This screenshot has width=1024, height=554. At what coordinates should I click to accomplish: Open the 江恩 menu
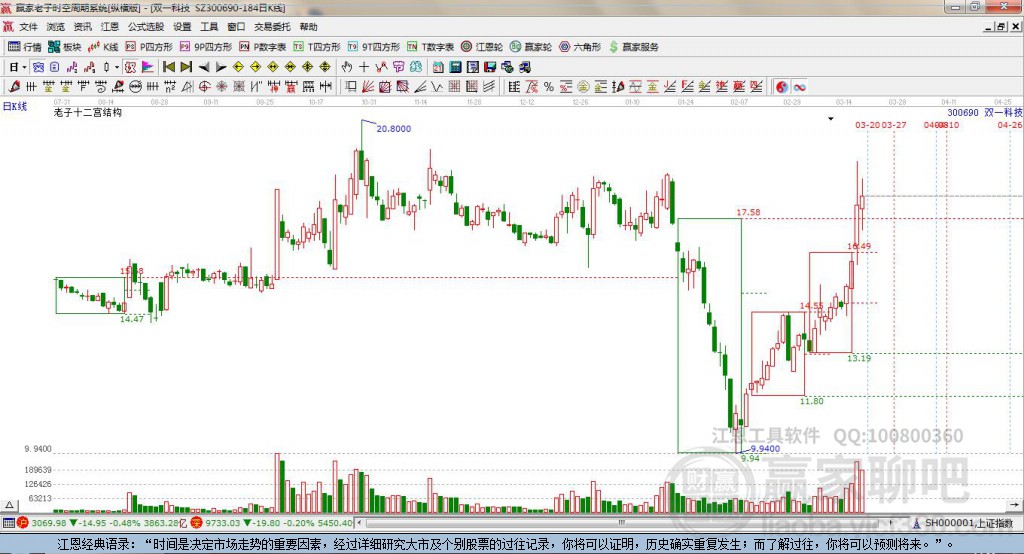coord(110,27)
